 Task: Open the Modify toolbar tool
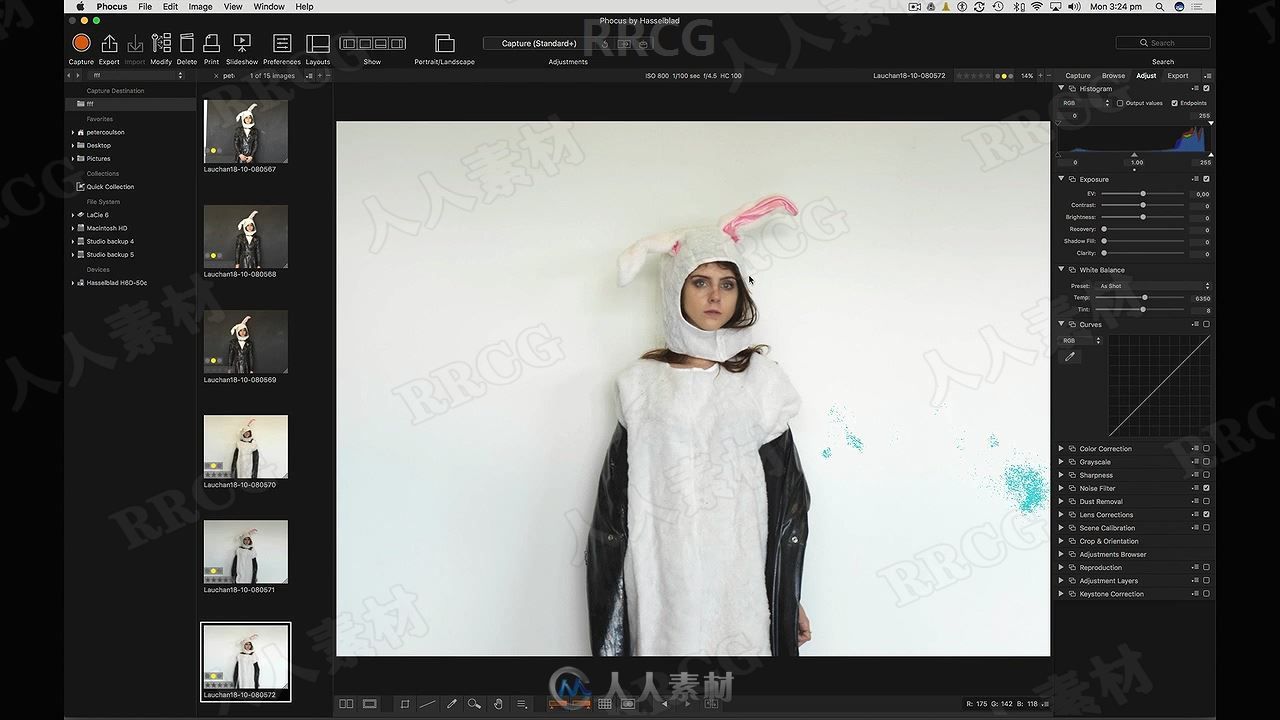(161, 43)
